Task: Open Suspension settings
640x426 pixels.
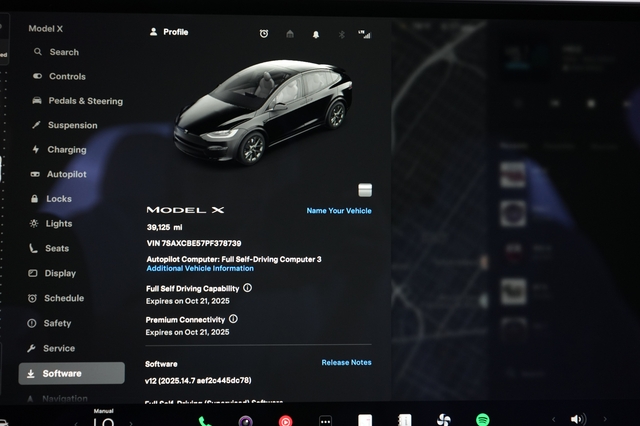Action: pos(65,125)
